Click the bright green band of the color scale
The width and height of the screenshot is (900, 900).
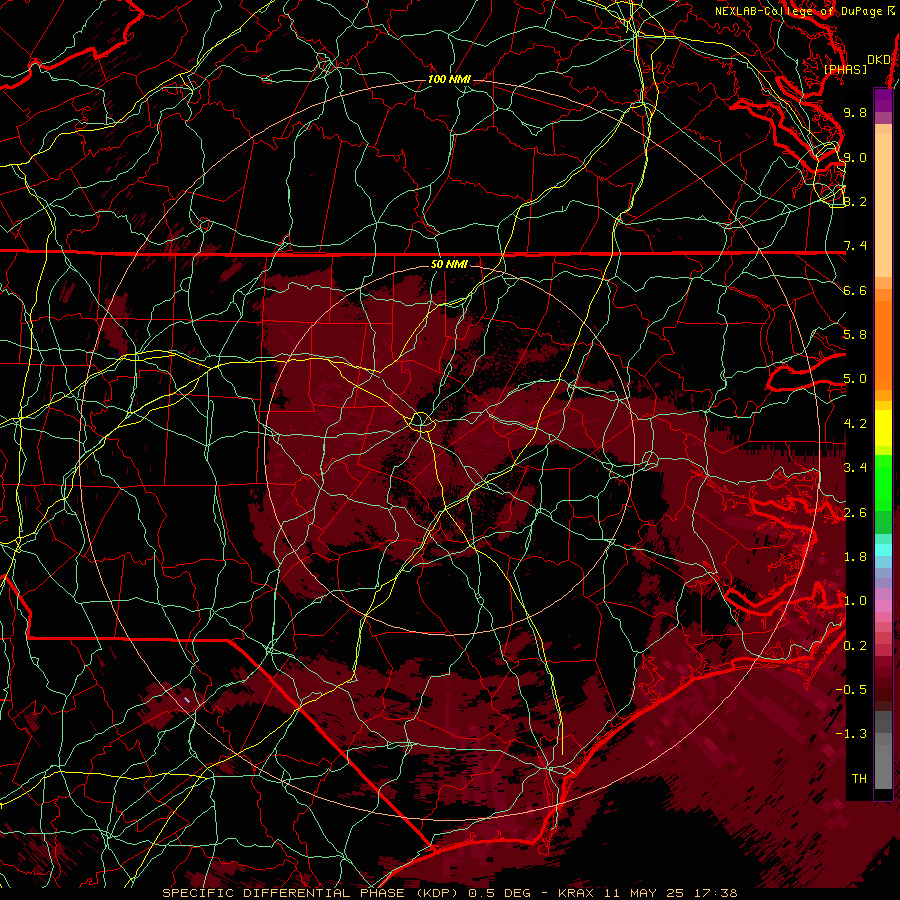883,482
